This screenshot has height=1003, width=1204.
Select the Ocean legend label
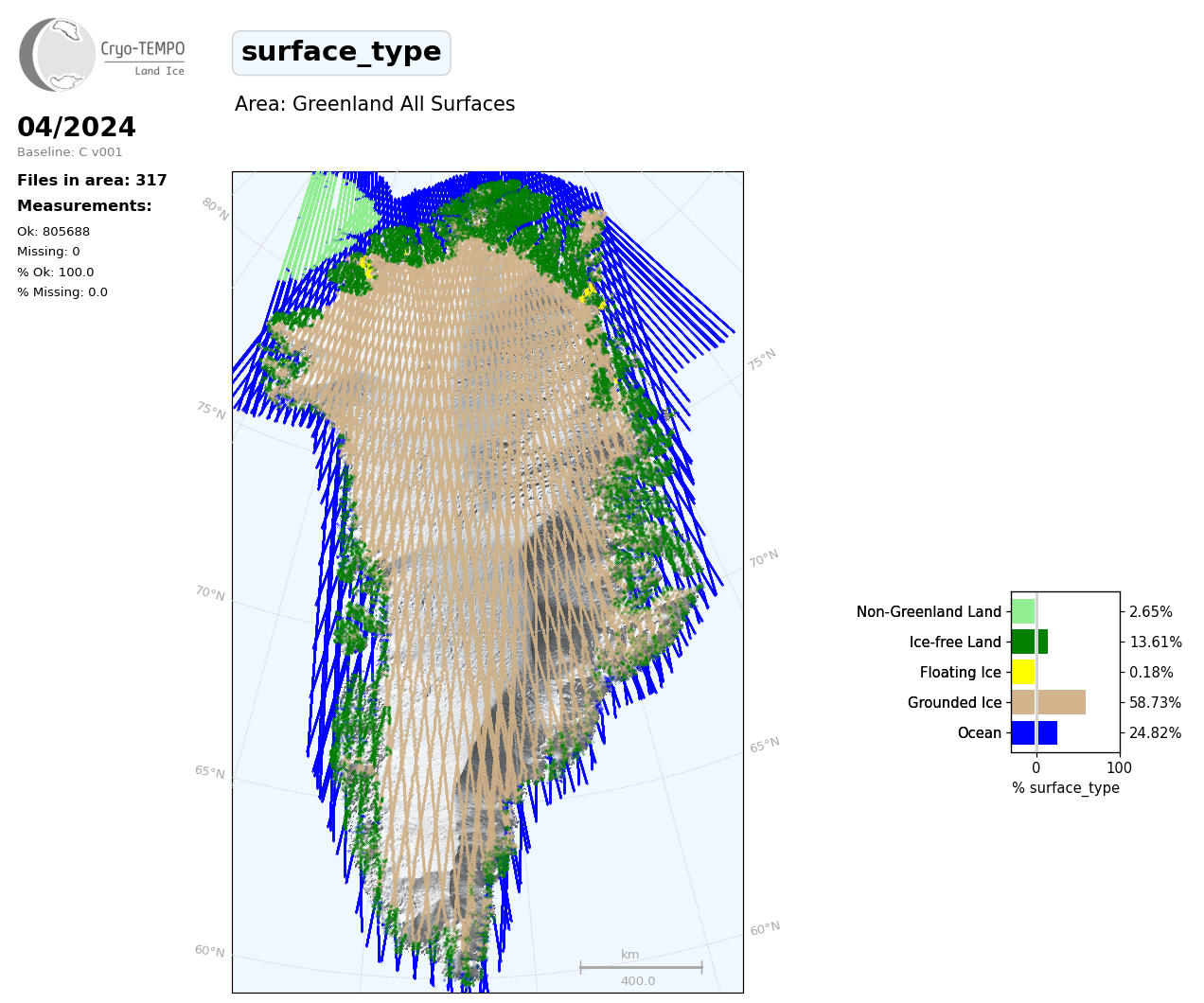point(980,733)
